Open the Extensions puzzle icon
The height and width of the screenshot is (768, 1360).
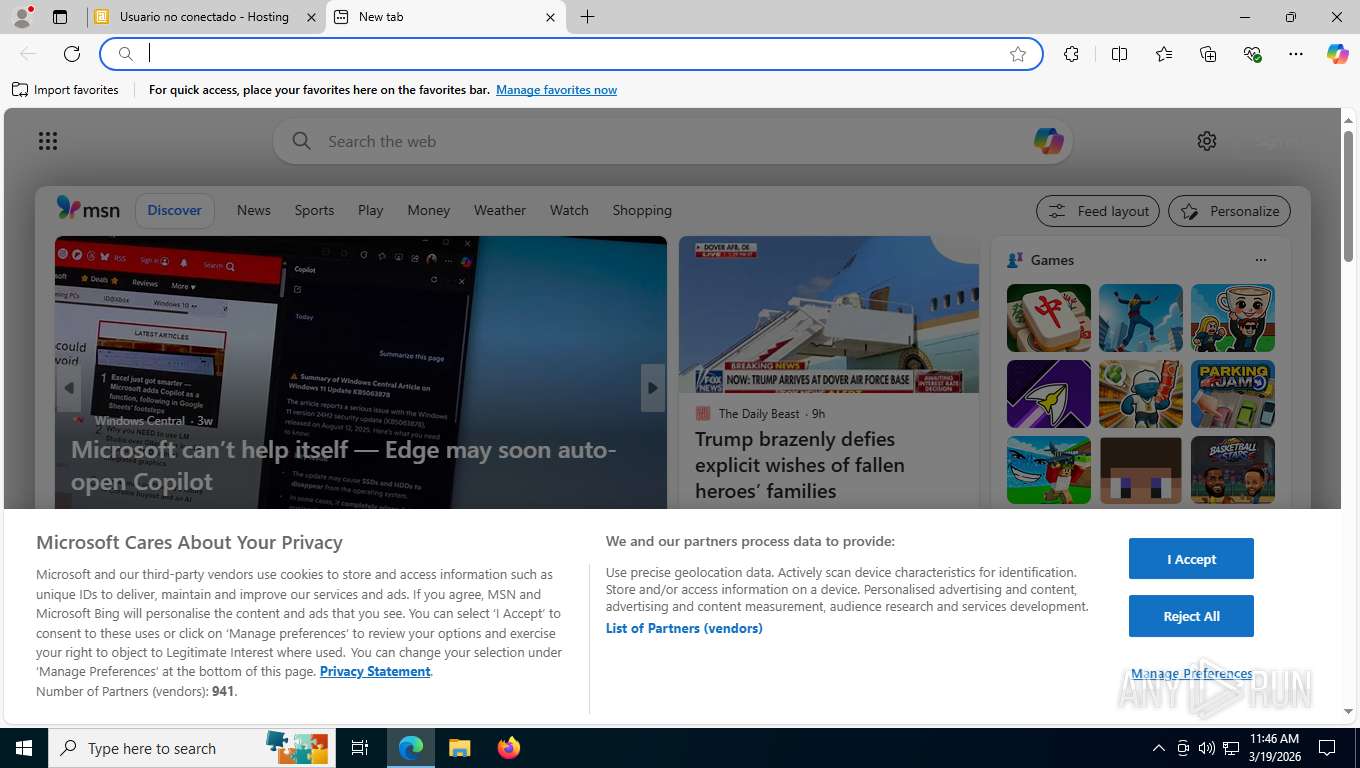pyautogui.click(x=1072, y=54)
